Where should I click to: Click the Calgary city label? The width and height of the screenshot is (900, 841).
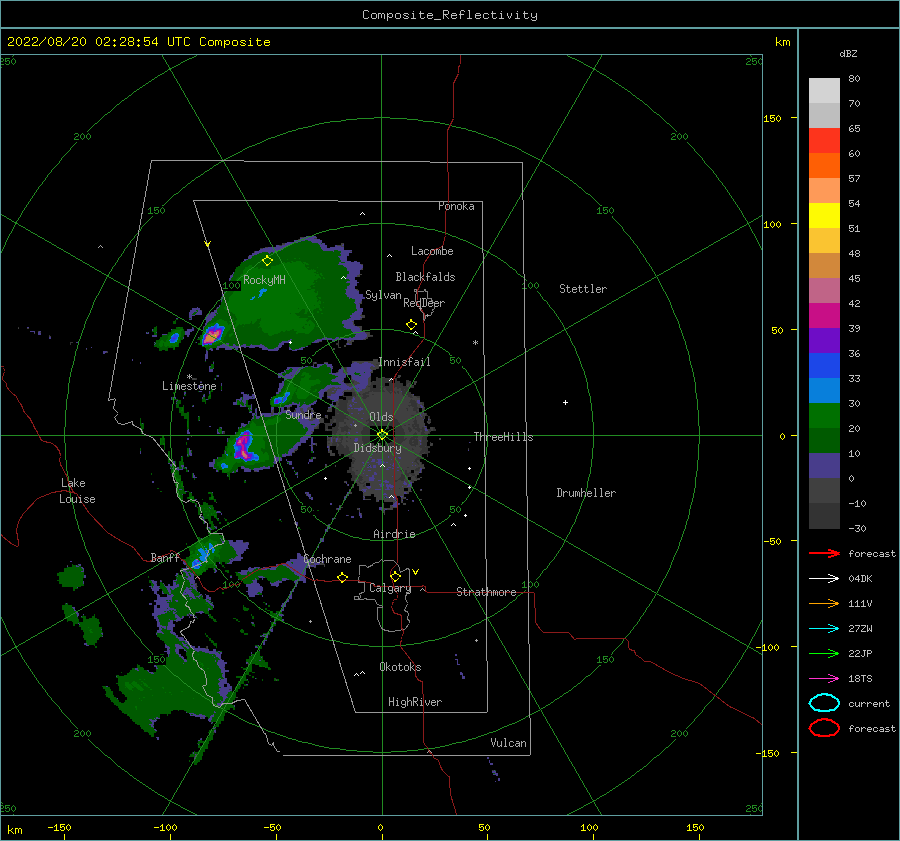[390, 588]
